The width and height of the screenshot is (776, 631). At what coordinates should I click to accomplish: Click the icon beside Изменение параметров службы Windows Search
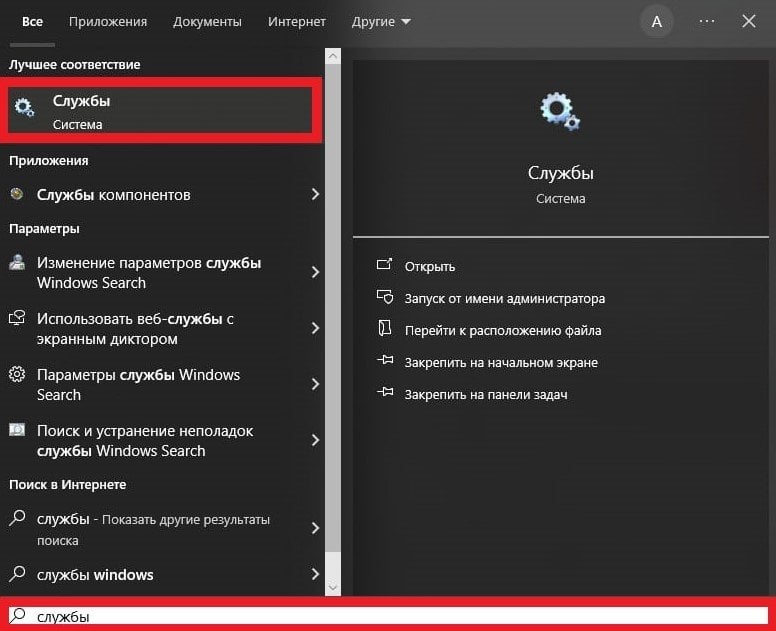pyautogui.click(x=17, y=262)
